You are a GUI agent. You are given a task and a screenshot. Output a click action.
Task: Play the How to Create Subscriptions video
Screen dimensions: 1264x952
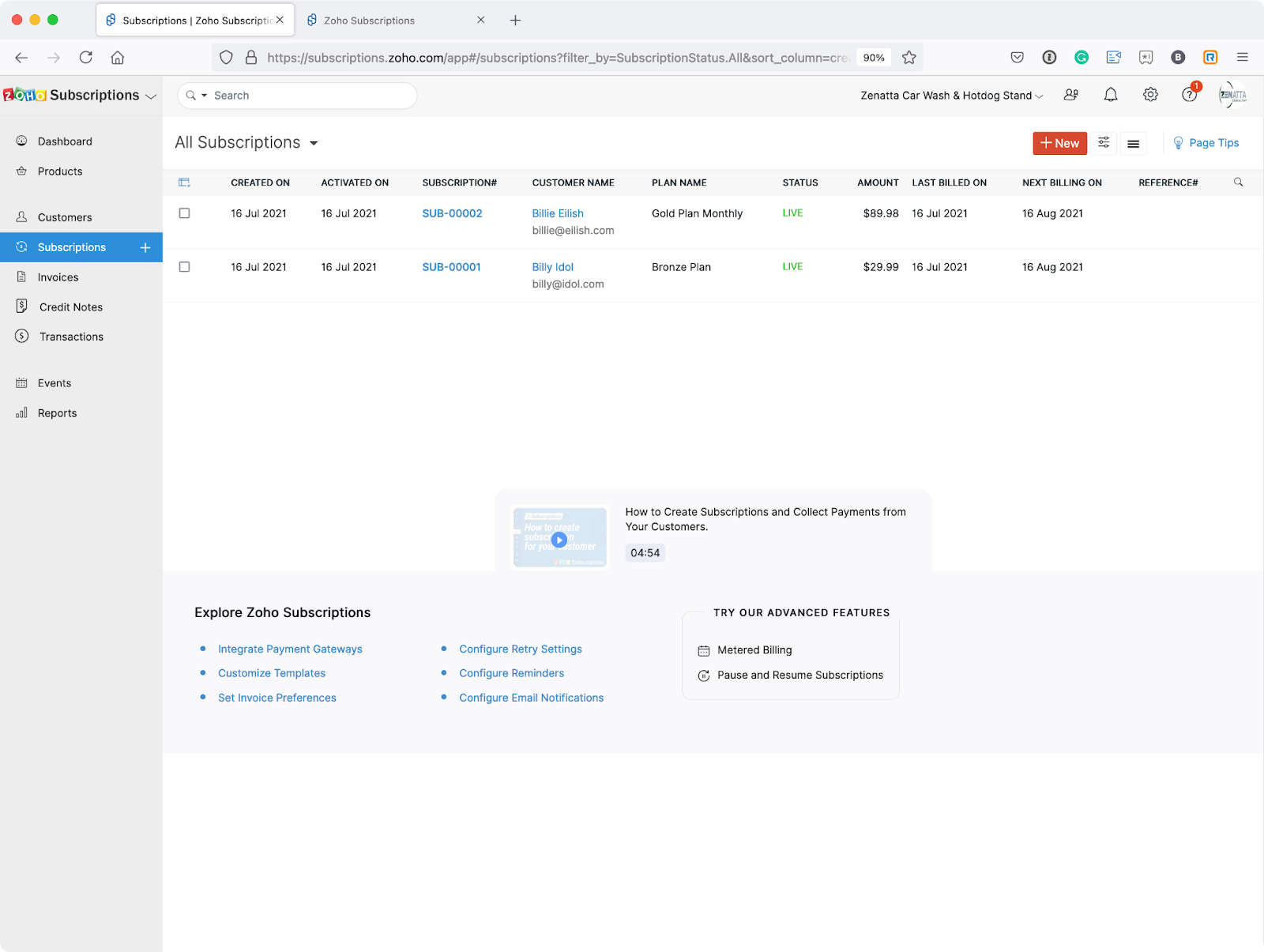[559, 540]
